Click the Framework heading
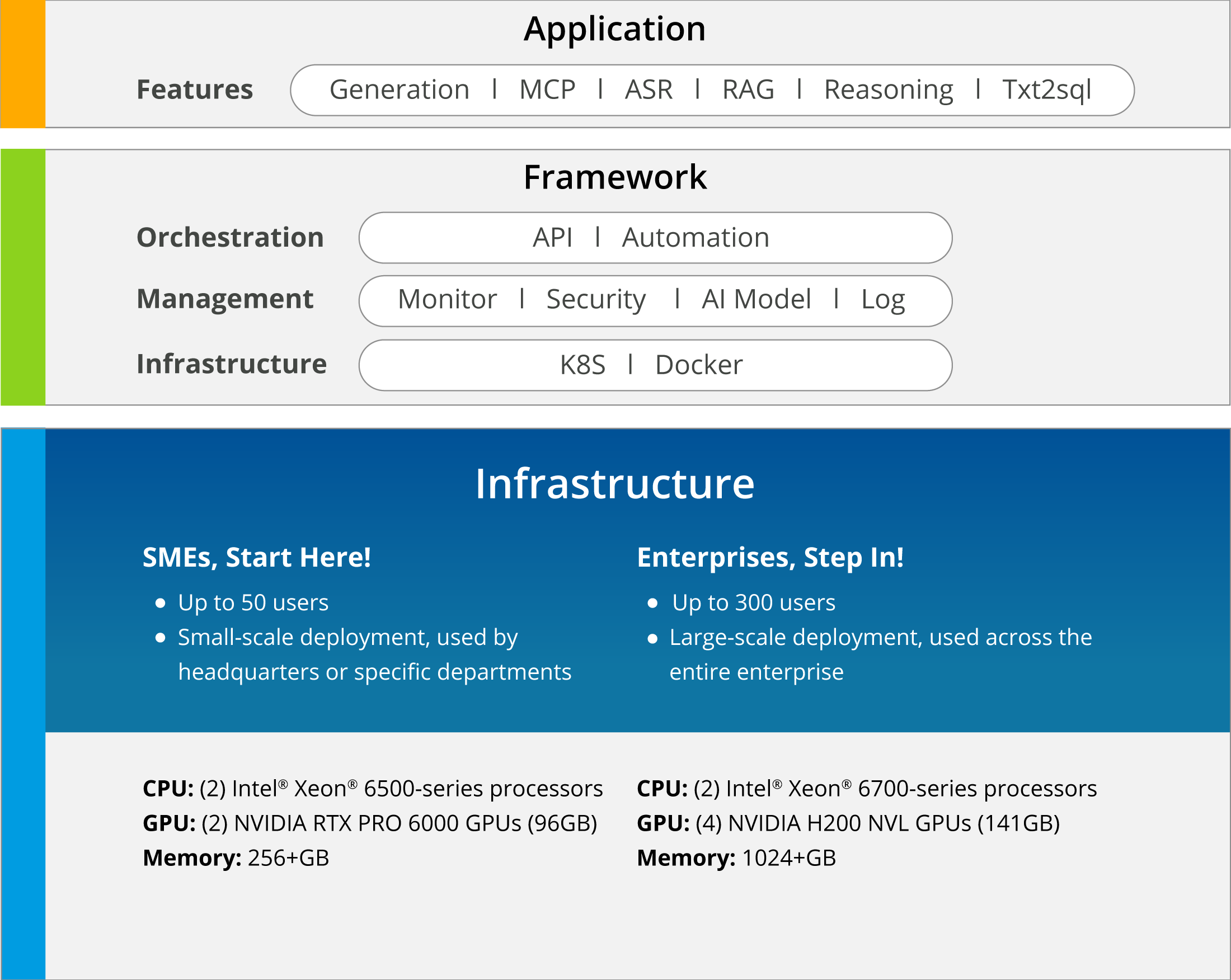 coord(615,177)
